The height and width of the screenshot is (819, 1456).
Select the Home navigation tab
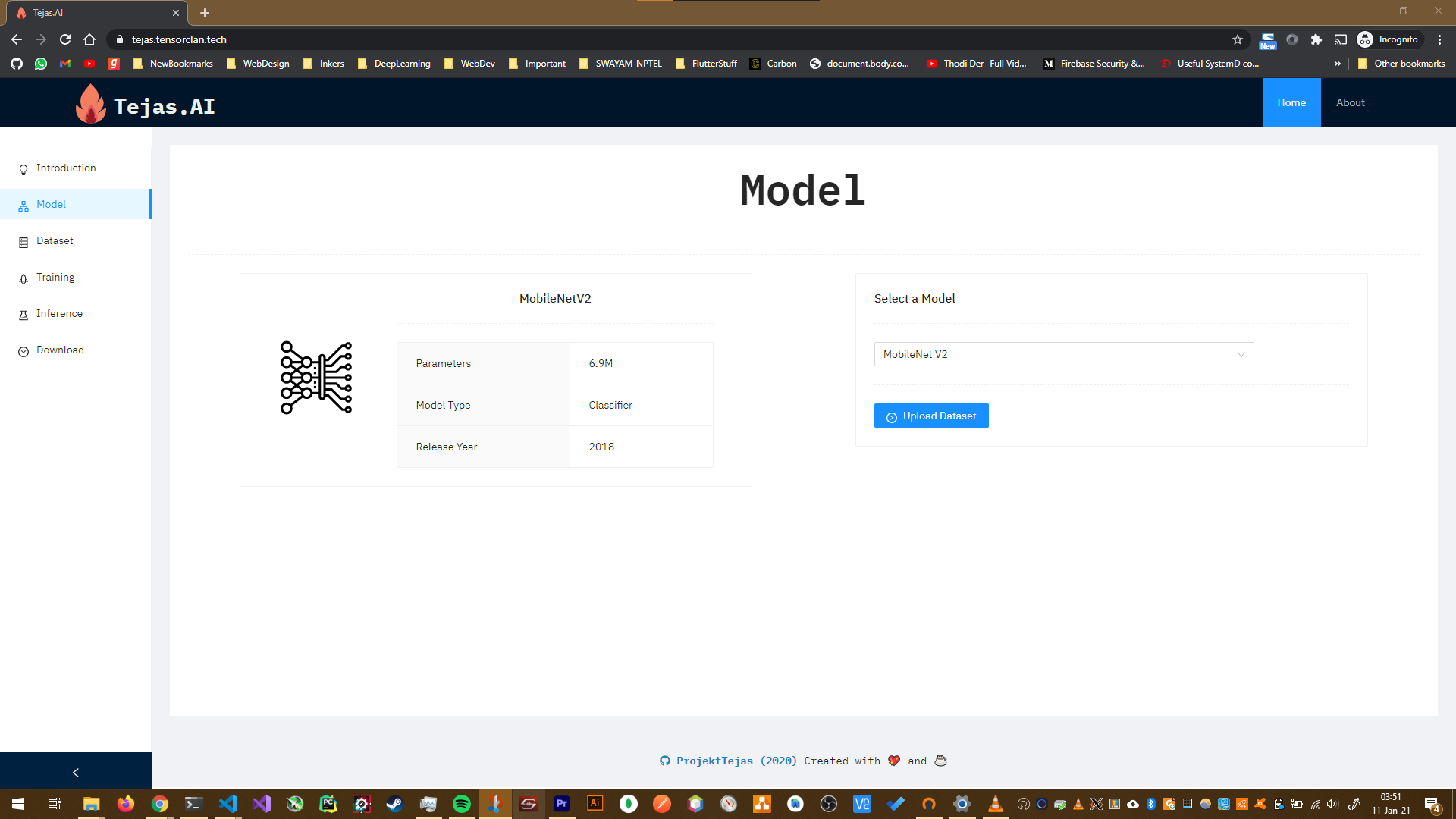1291,102
